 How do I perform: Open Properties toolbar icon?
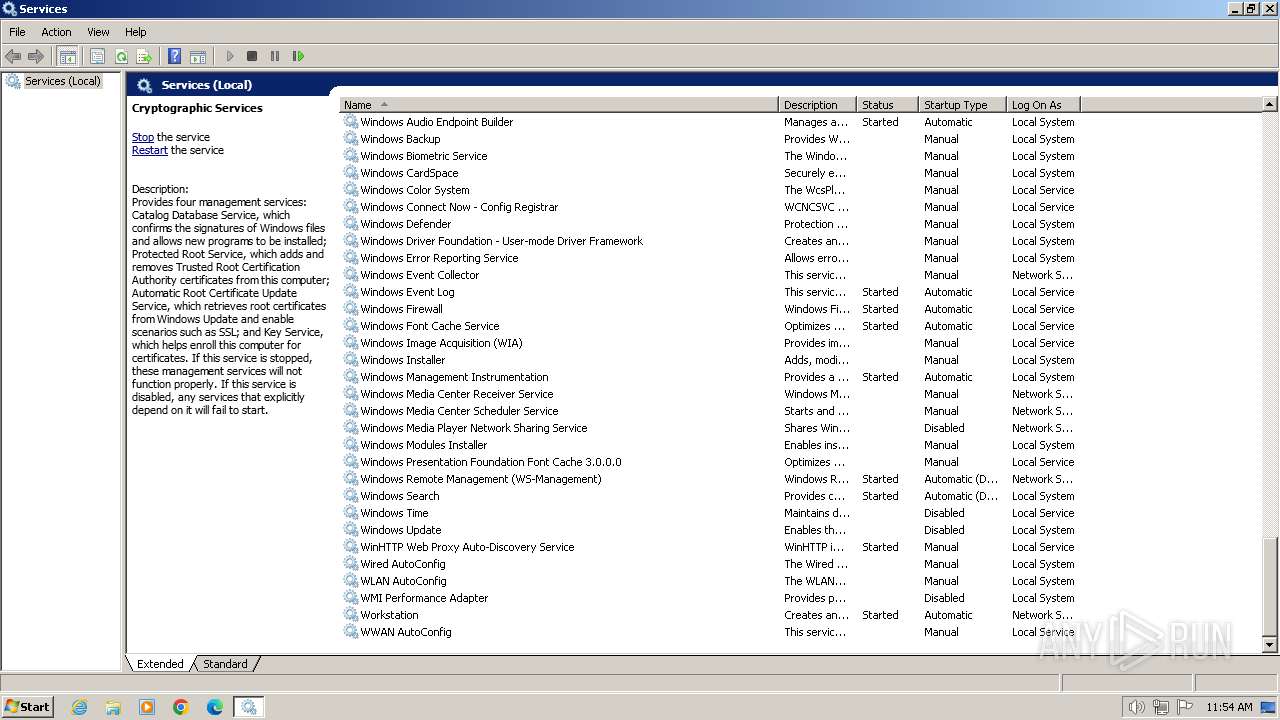[97, 57]
